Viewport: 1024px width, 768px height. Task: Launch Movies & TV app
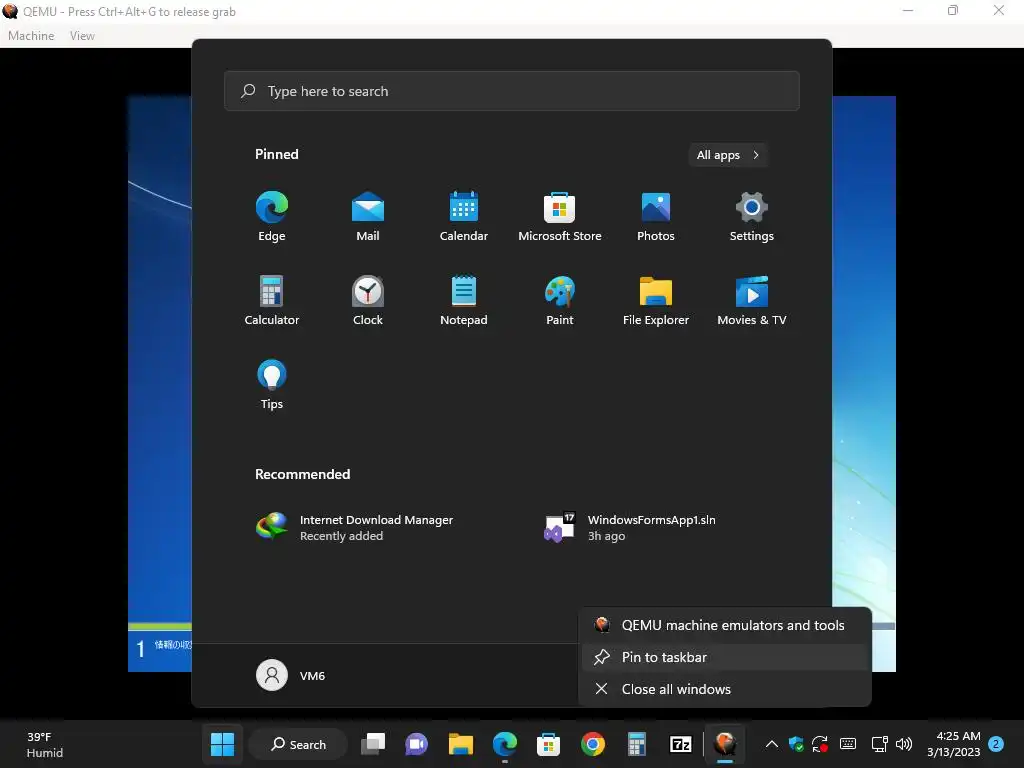click(x=752, y=300)
